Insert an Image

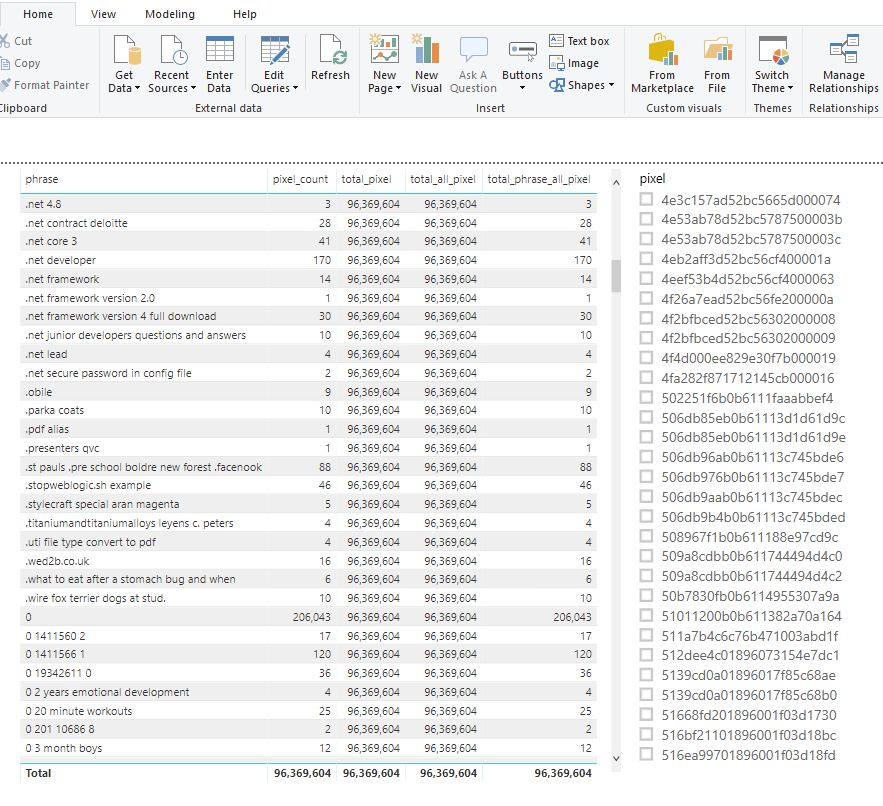tap(574, 63)
